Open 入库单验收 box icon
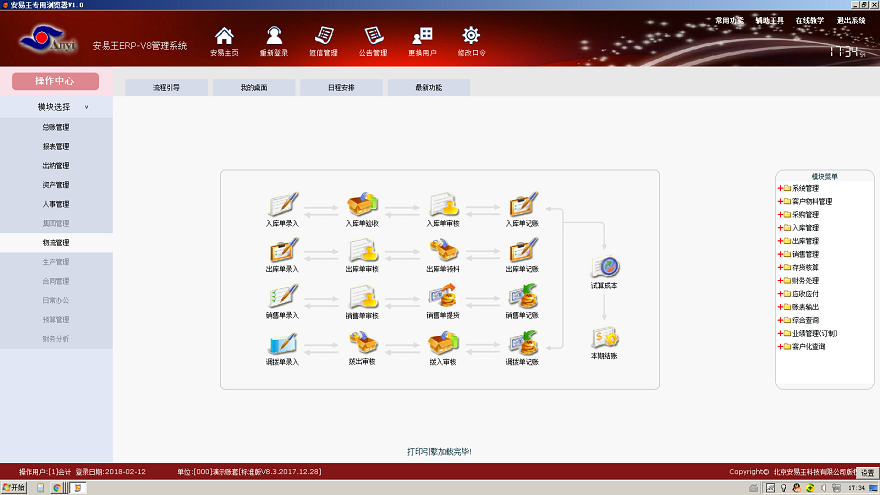This screenshot has height=495, width=880. pyautogui.click(x=362, y=204)
